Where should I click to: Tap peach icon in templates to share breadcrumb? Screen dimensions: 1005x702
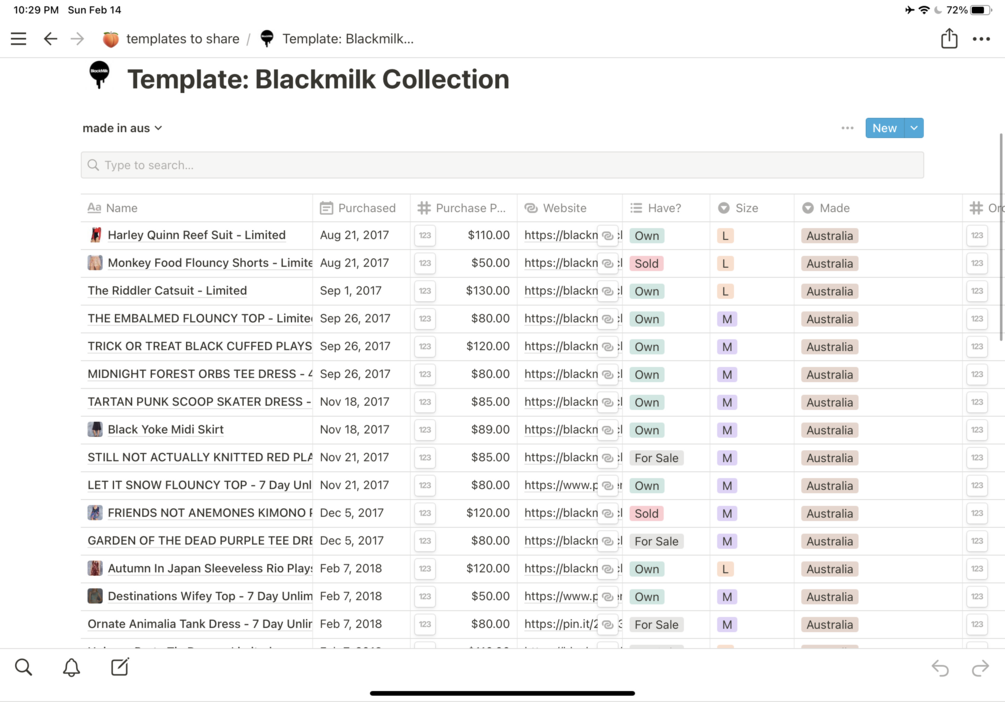[x=110, y=39]
